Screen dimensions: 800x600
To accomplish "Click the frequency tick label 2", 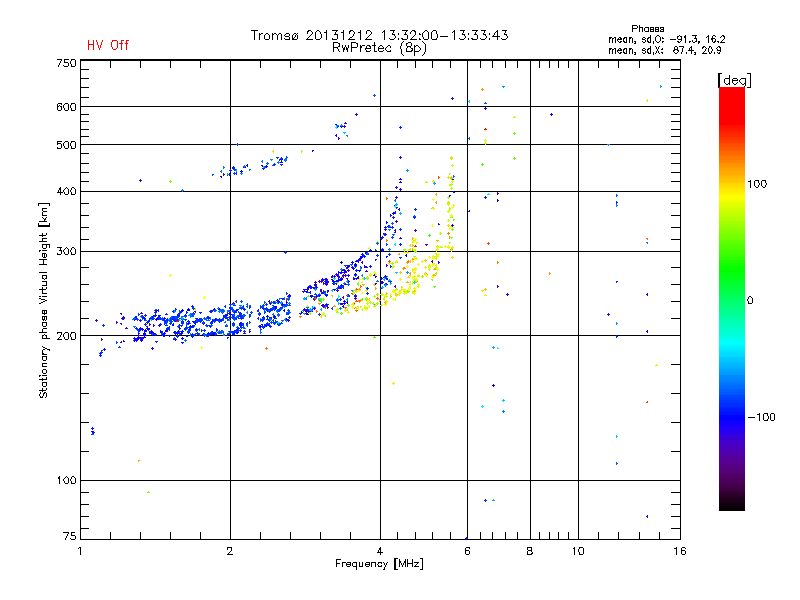I will pyautogui.click(x=230, y=551).
